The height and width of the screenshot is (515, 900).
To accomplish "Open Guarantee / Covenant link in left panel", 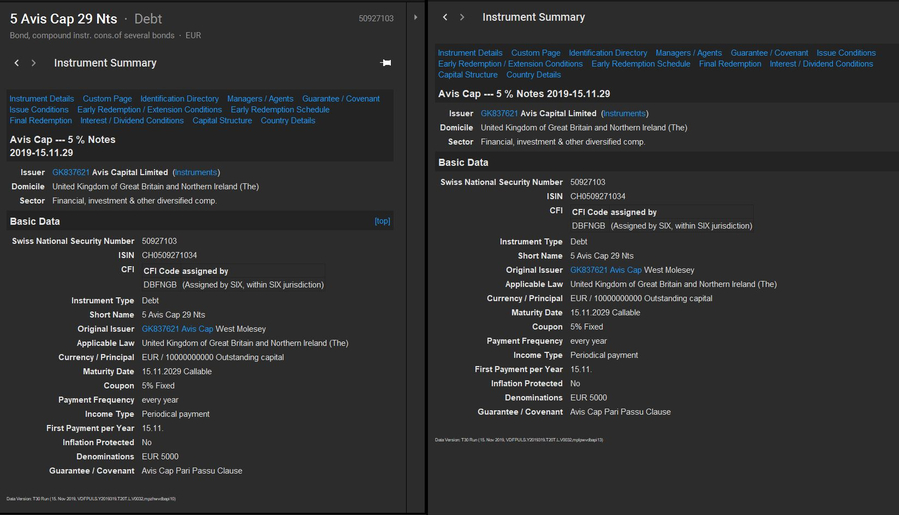I will [x=341, y=99].
